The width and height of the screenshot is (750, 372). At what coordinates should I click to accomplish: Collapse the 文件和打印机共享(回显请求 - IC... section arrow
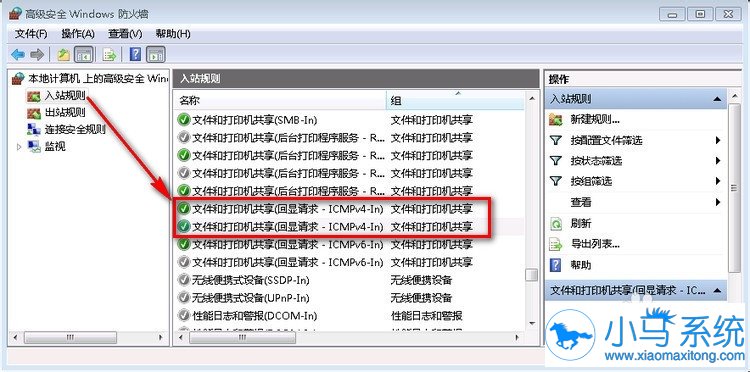717,290
